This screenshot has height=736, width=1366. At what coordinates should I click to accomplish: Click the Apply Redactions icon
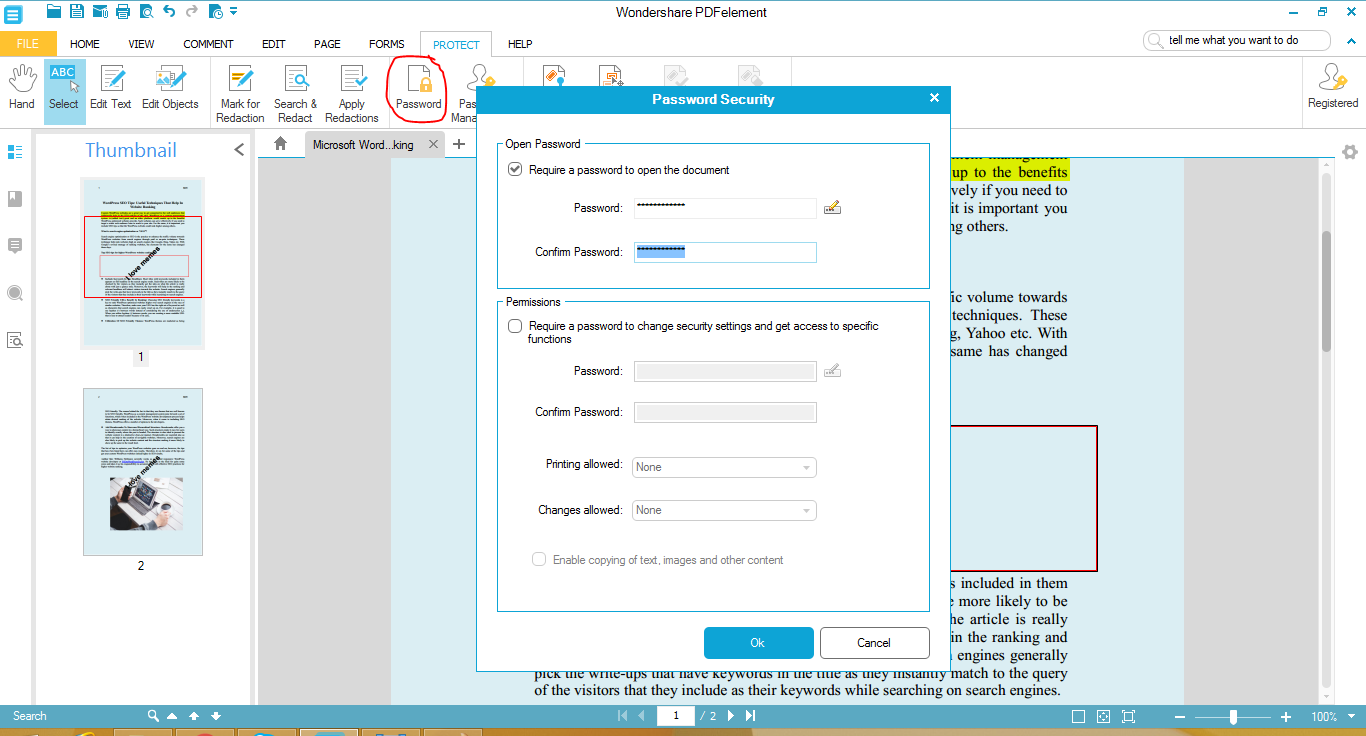click(352, 94)
